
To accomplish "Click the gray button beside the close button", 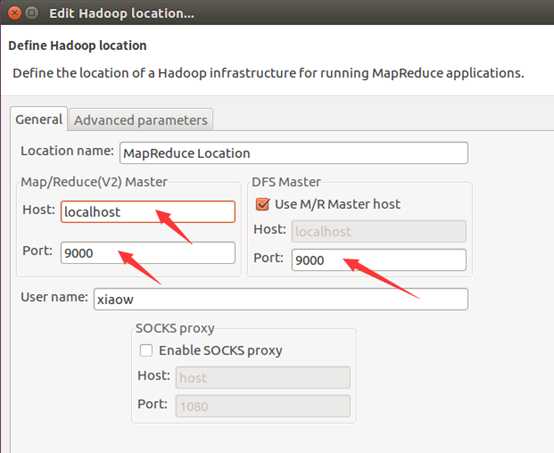I will point(32,13).
